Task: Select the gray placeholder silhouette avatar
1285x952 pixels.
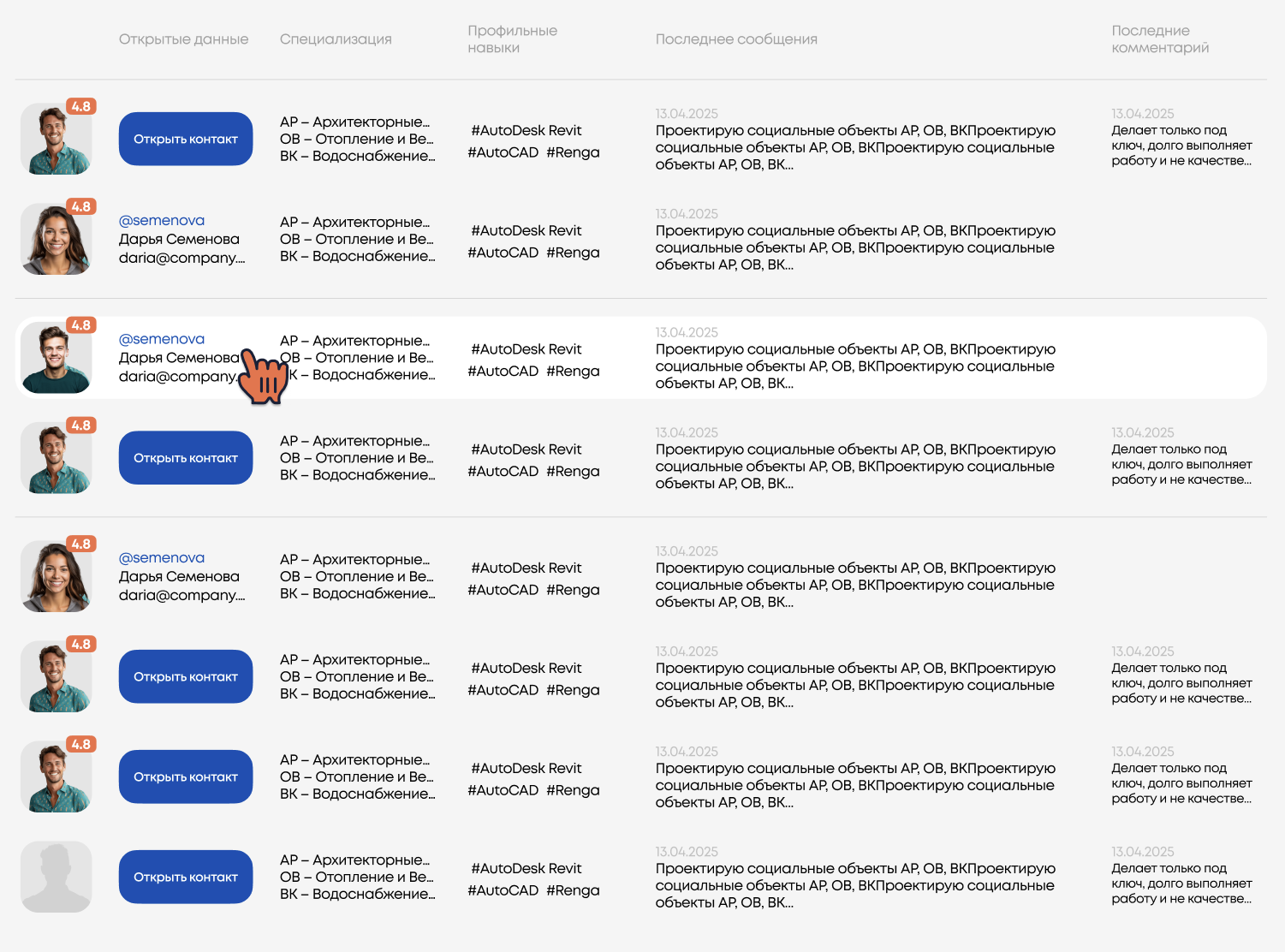Action: (x=57, y=877)
